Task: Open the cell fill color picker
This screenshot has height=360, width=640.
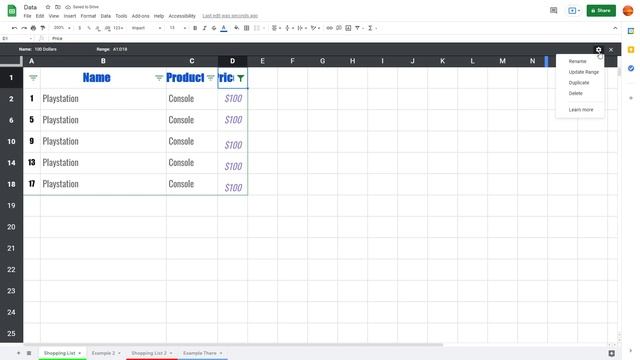Action: click(x=237, y=28)
